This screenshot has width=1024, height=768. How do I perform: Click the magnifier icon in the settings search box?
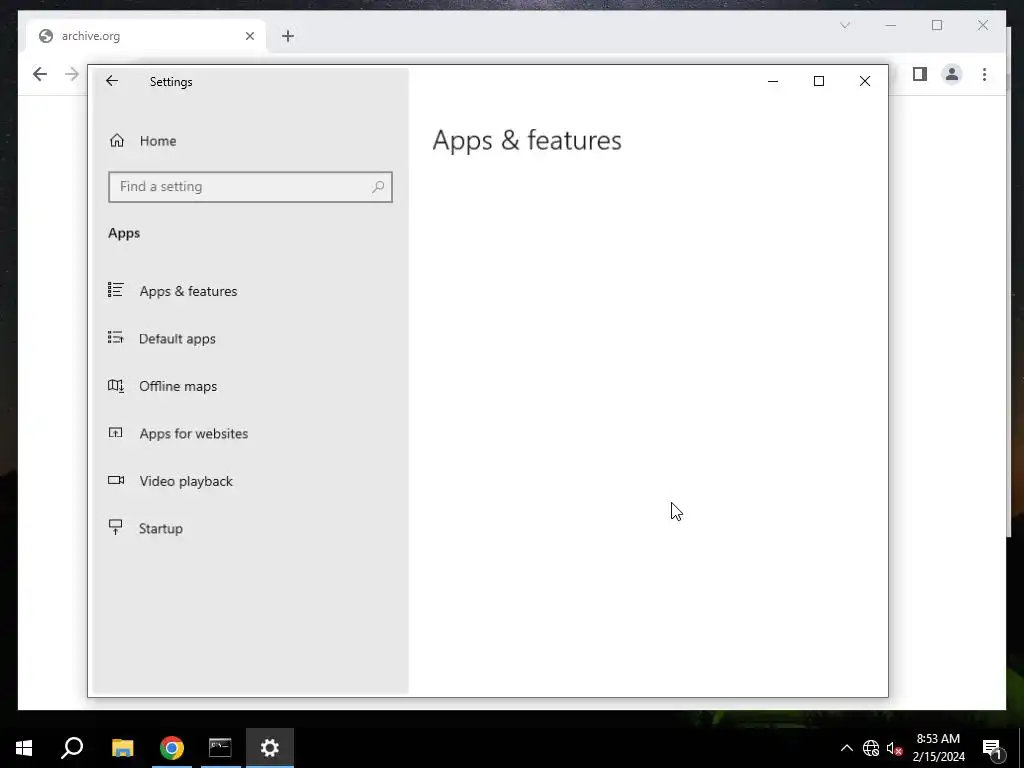[x=378, y=187]
